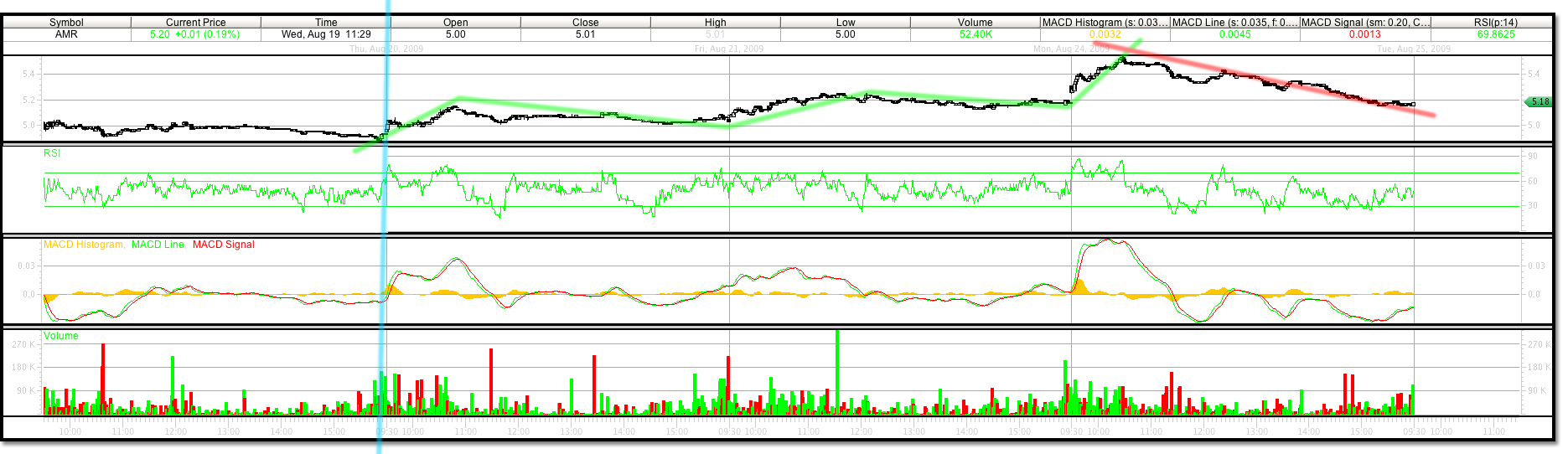Viewport: 1568px width, 454px height.
Task: Click the Open column header
Action: (456, 23)
